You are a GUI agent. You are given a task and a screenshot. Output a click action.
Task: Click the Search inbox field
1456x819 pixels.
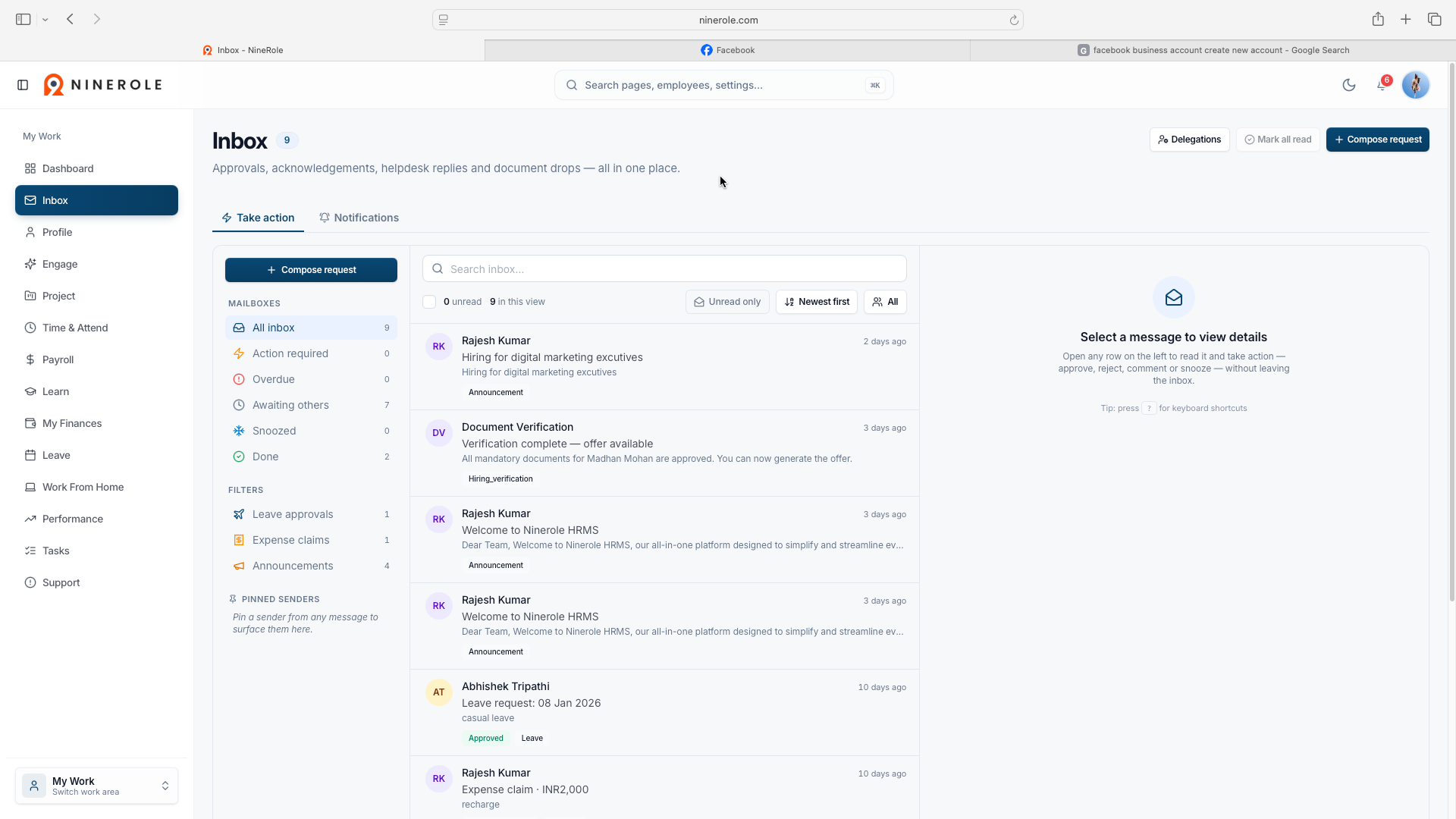coord(664,269)
